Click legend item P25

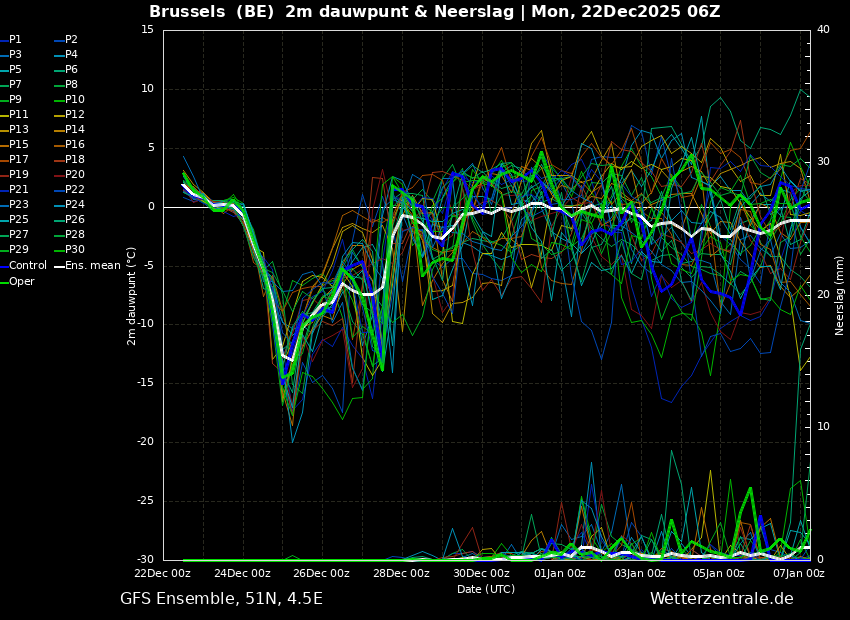tap(14, 219)
